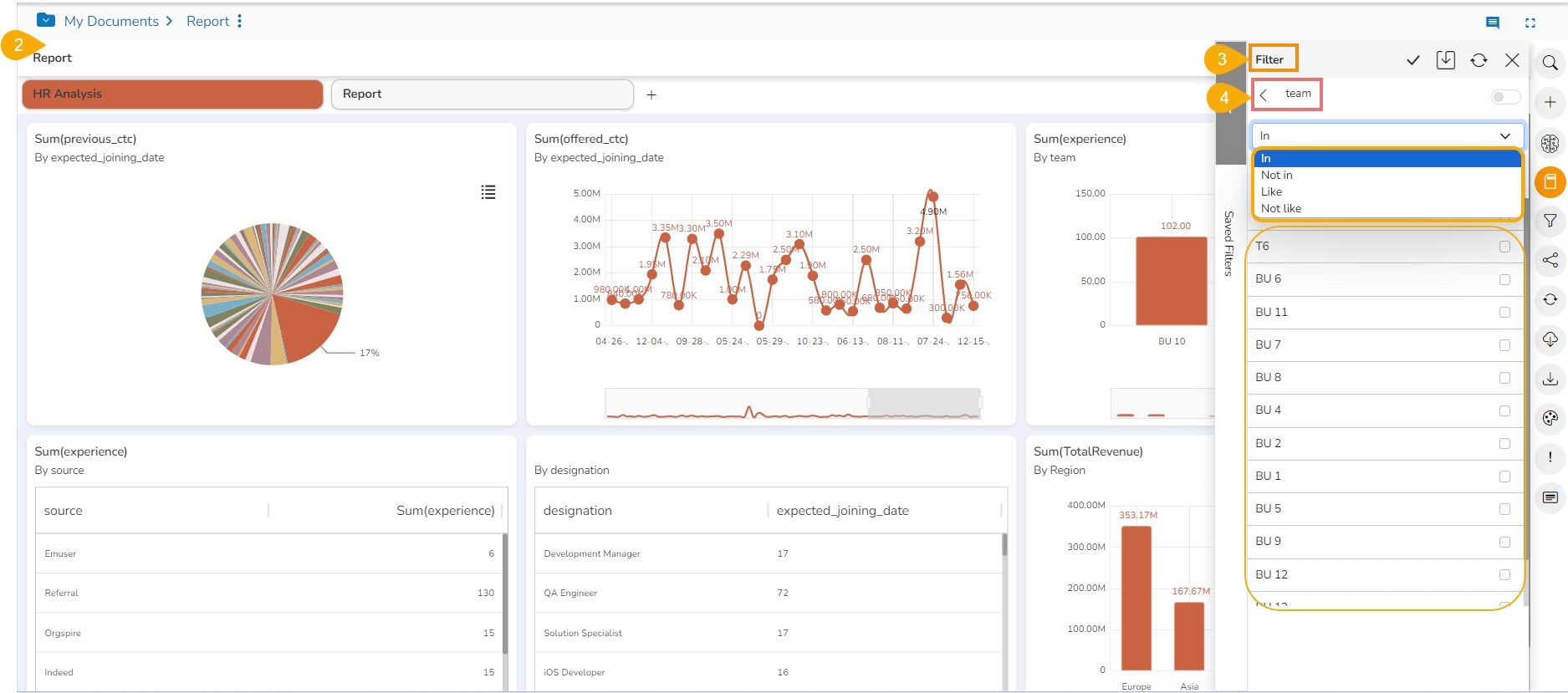Open the color palette theme icon
This screenshot has width=1568, height=693.
pos(1550,418)
